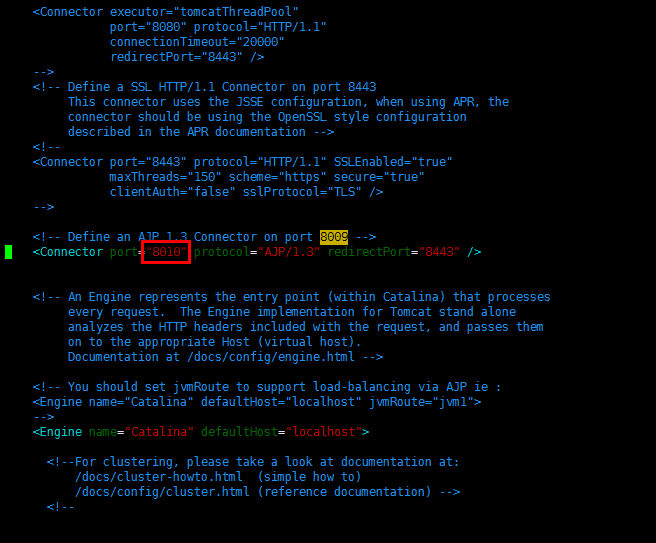
Task: Click SSLEnabled="true" in the SSL connector
Action: pos(393,162)
